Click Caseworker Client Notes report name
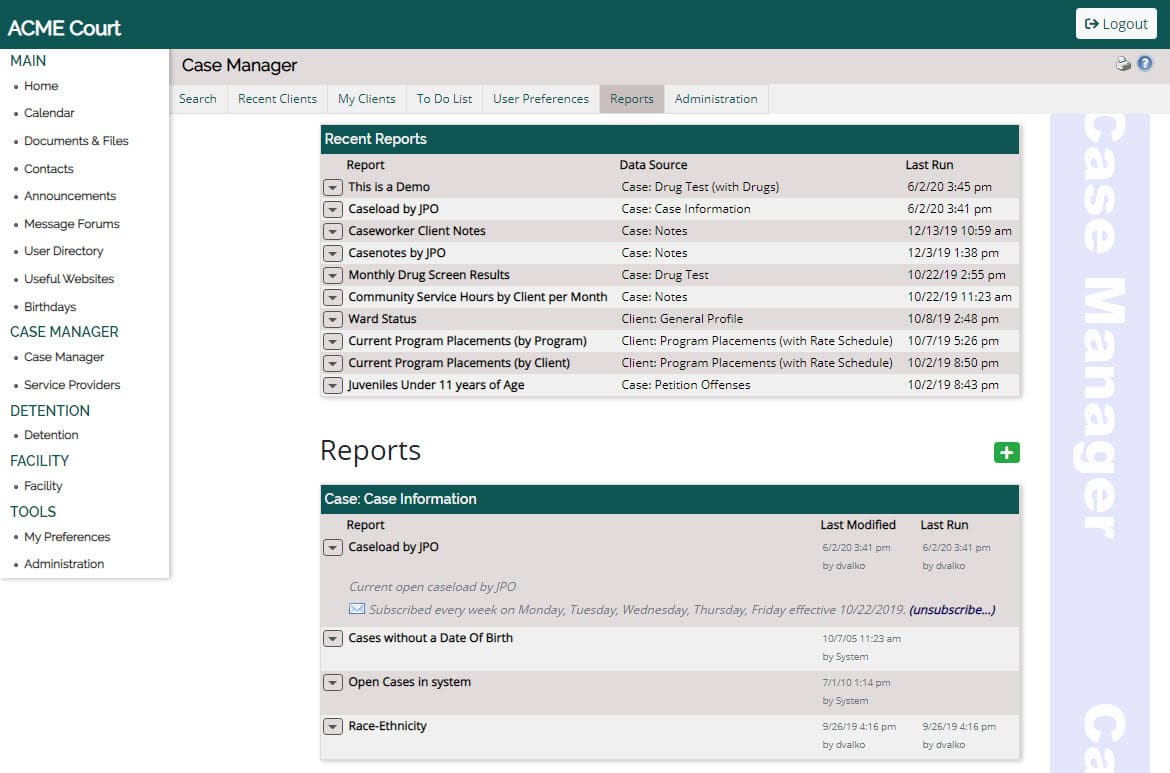1170x773 pixels. 417,231
